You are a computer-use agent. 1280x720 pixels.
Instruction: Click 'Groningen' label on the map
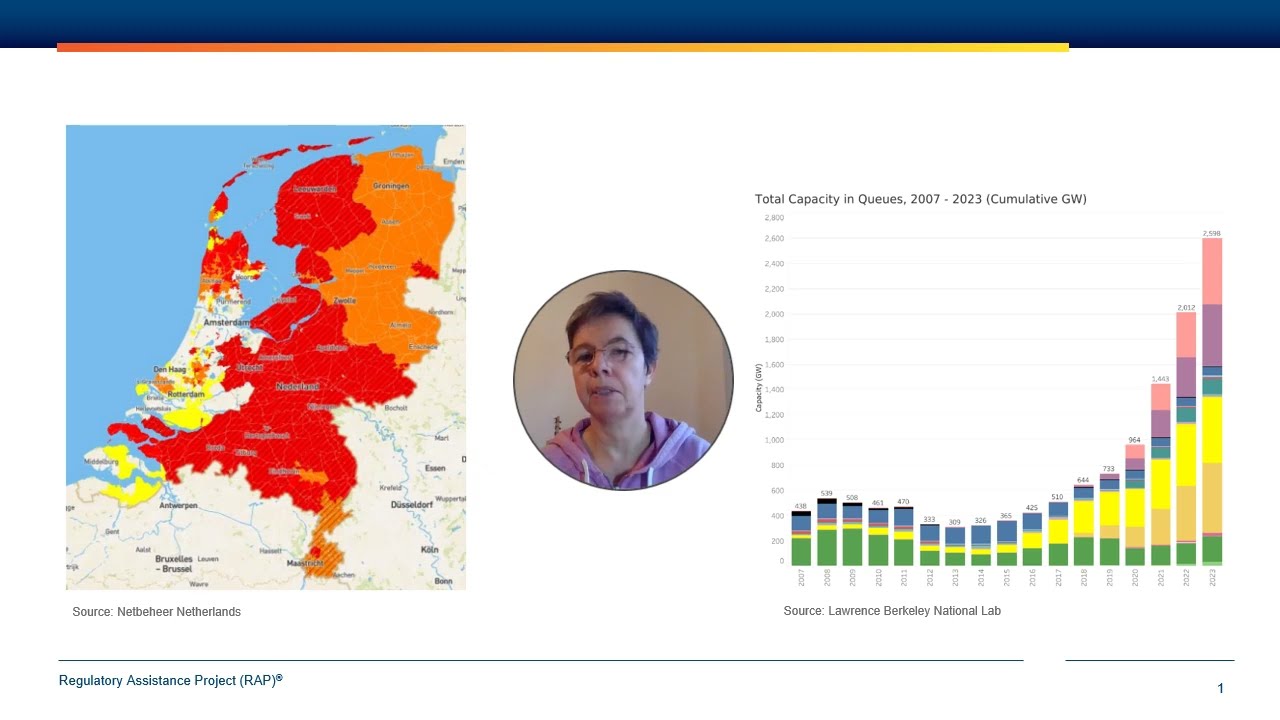coord(392,187)
